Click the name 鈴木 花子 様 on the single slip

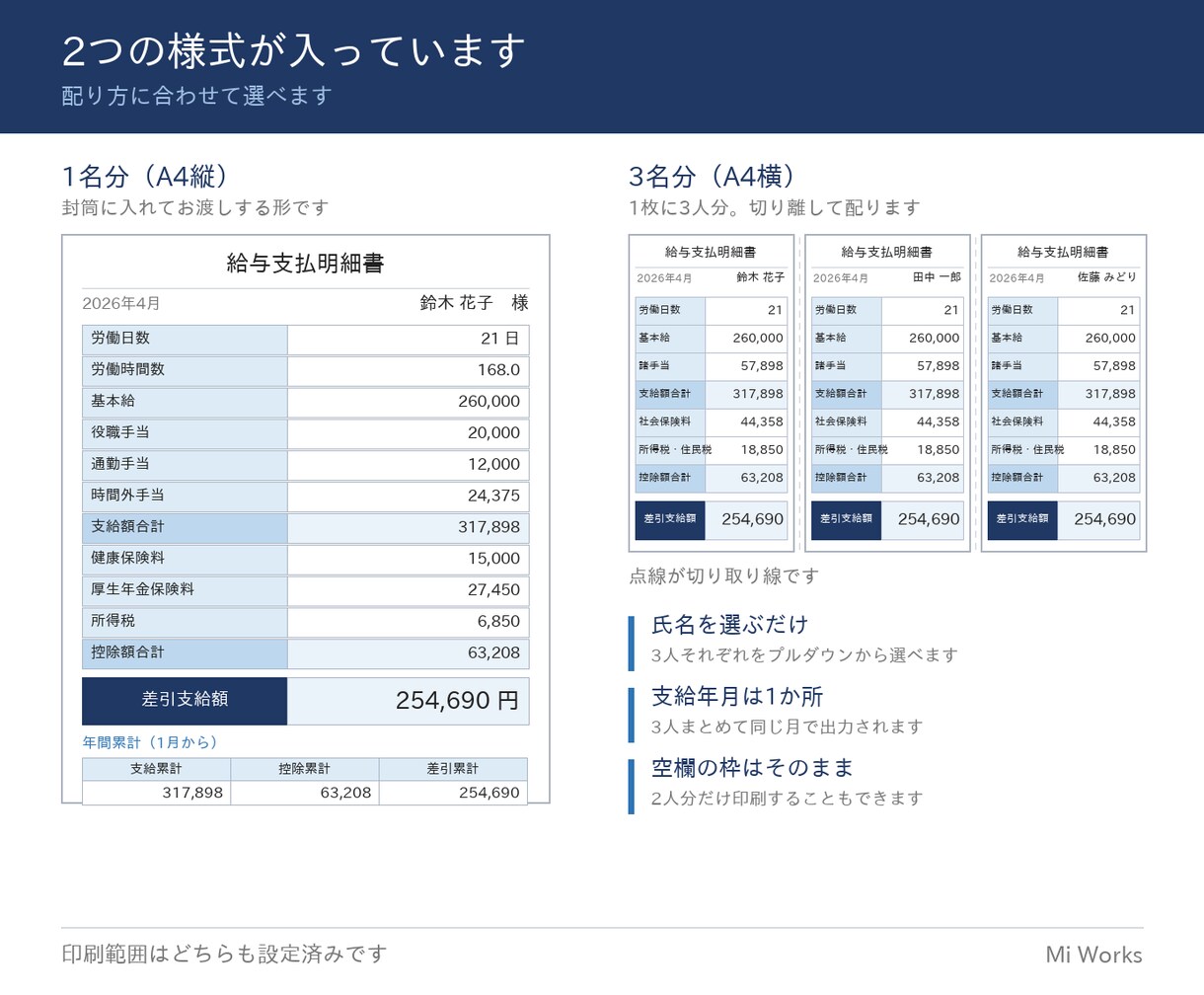point(474,303)
